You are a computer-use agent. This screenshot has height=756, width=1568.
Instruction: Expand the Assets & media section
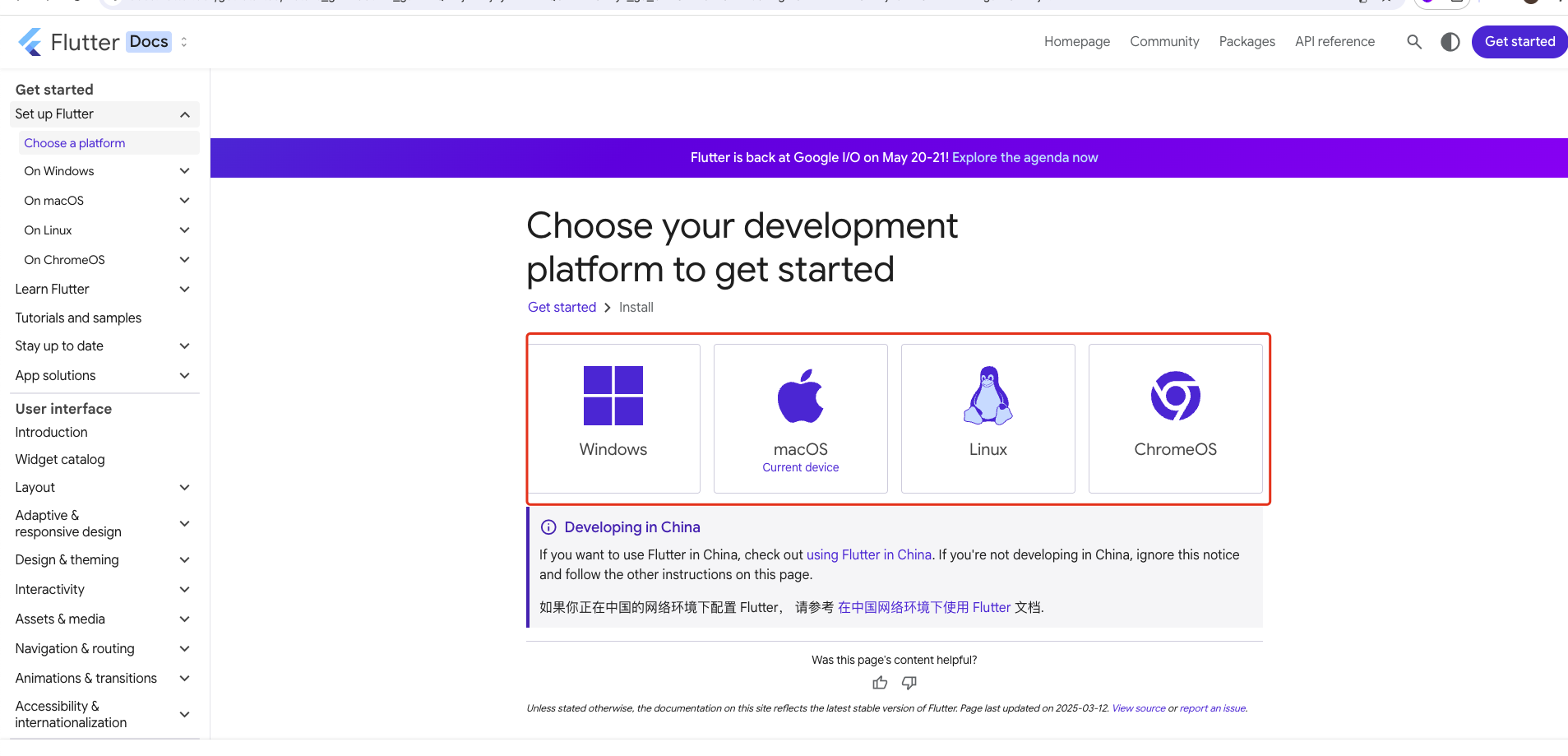click(x=185, y=619)
